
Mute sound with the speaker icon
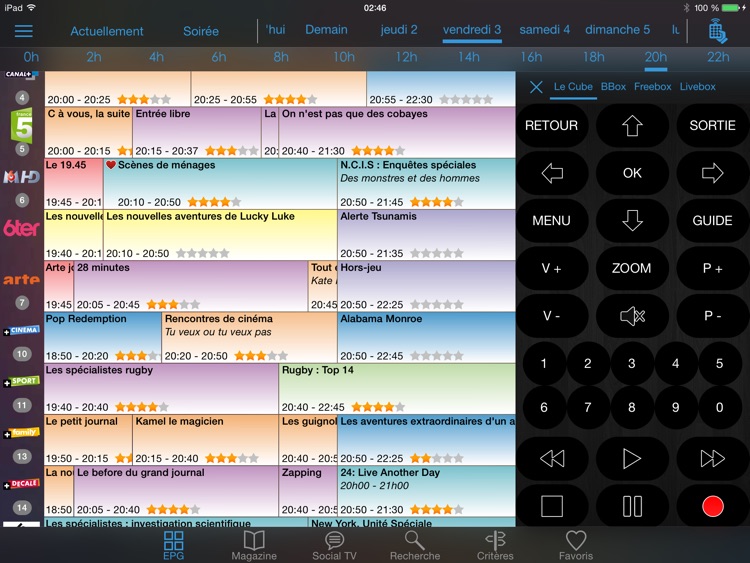coord(632,316)
